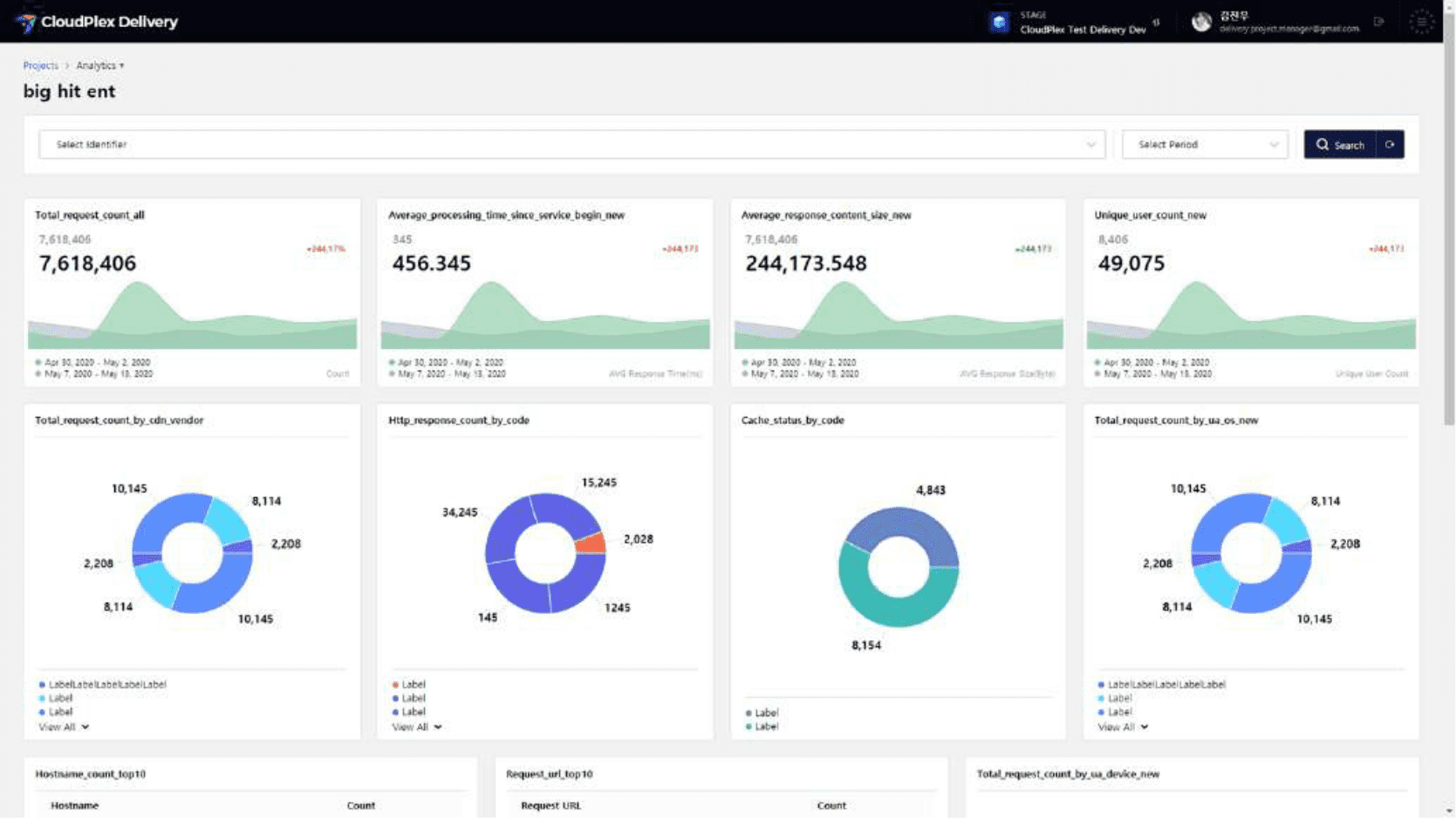Click the Count header in Hostname_count_top10 table
This screenshot has width=1456, height=819.
[361, 806]
